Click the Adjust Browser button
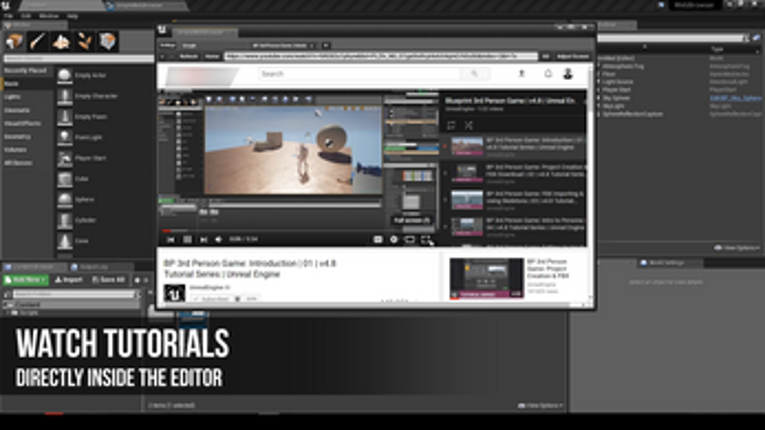The image size is (765, 430). (573, 57)
